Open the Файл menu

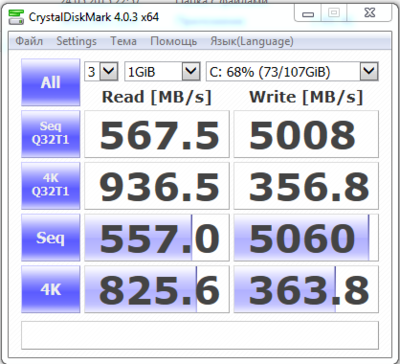29,41
